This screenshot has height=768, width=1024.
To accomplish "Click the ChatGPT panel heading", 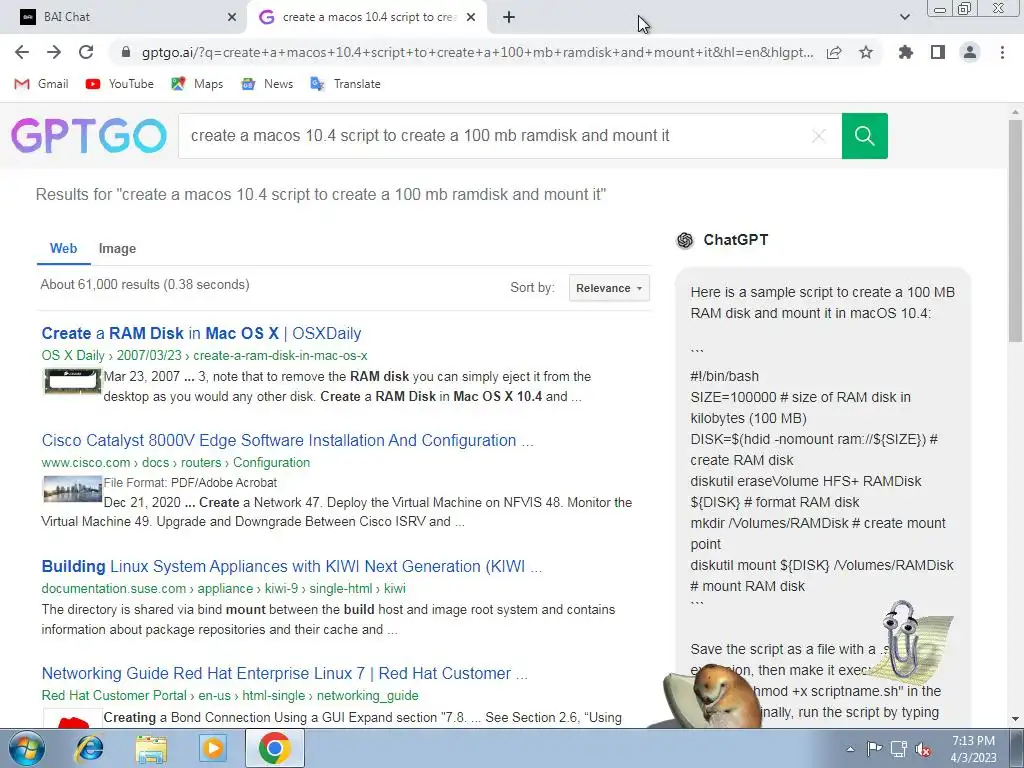I will pyautogui.click(x=735, y=240).
